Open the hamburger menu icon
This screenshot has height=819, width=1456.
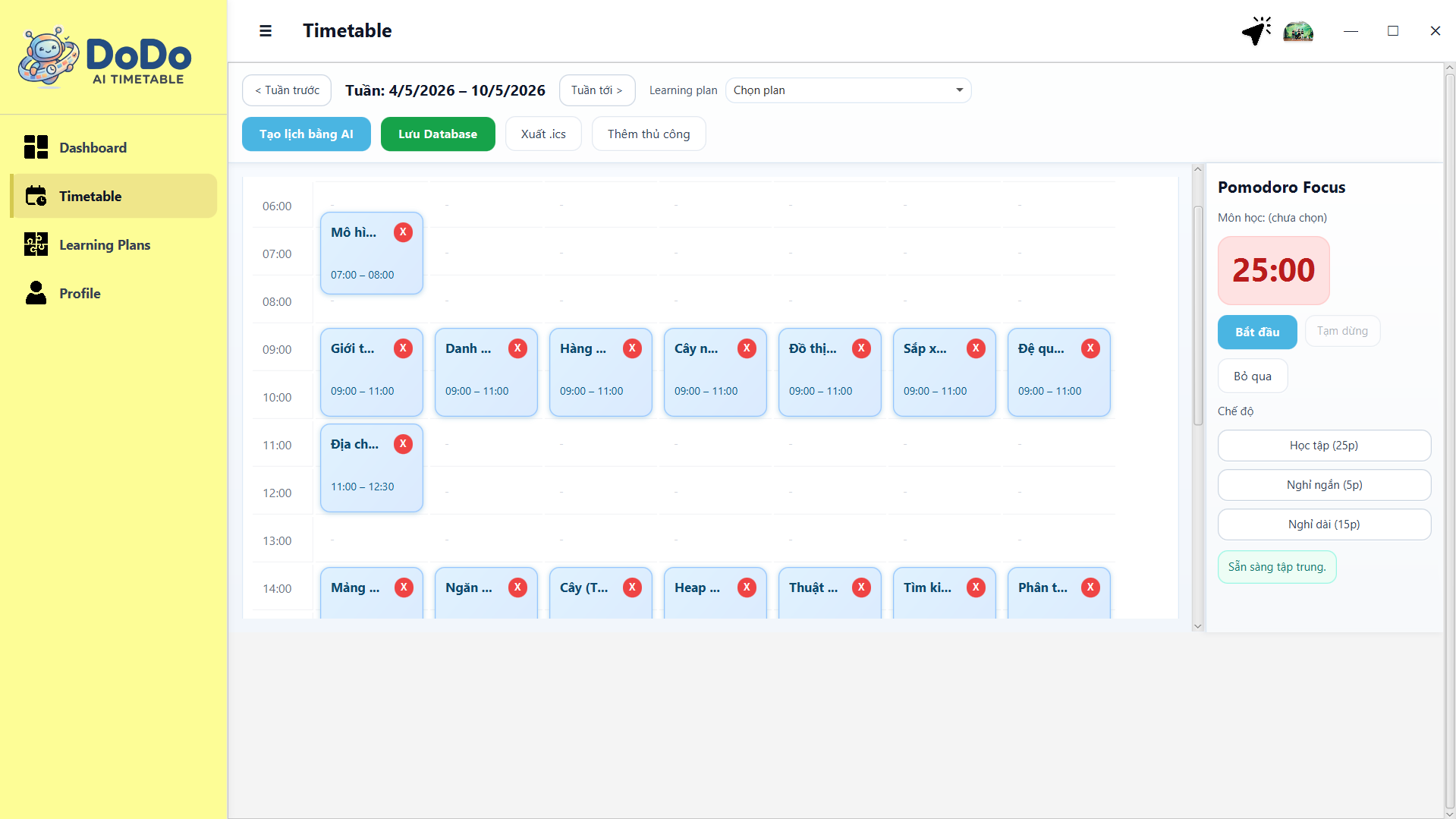[266, 31]
